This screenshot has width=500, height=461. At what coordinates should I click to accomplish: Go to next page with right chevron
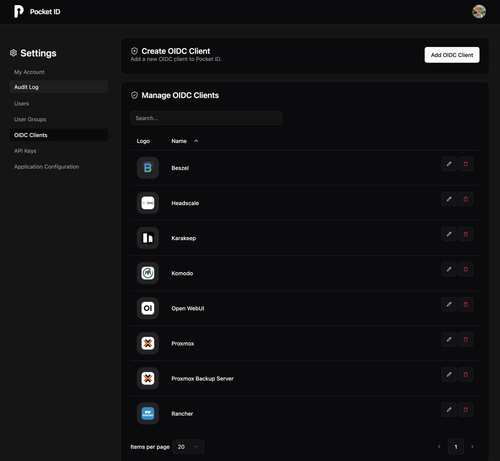click(472, 447)
